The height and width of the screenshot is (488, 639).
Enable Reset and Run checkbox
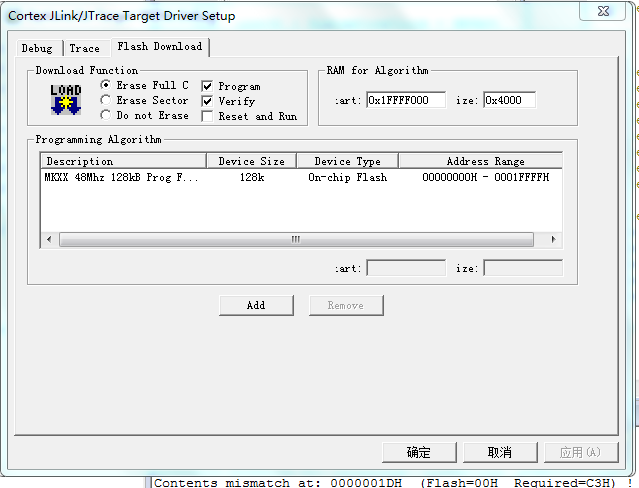click(207, 116)
